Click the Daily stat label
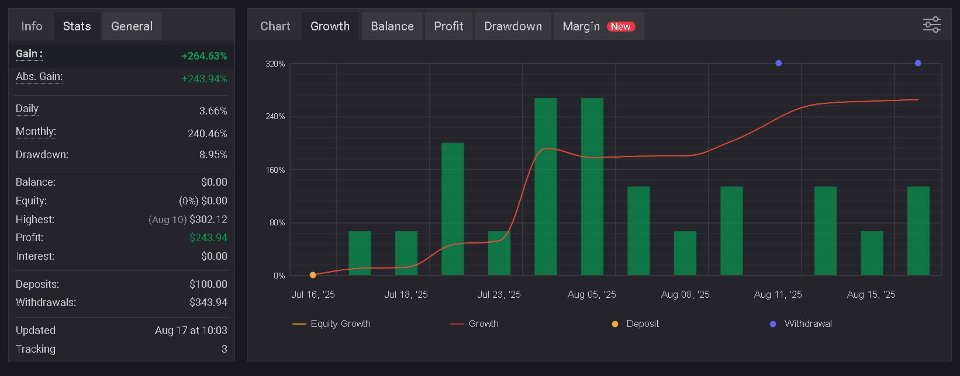Viewport: 960px width, 376px height. (27, 110)
